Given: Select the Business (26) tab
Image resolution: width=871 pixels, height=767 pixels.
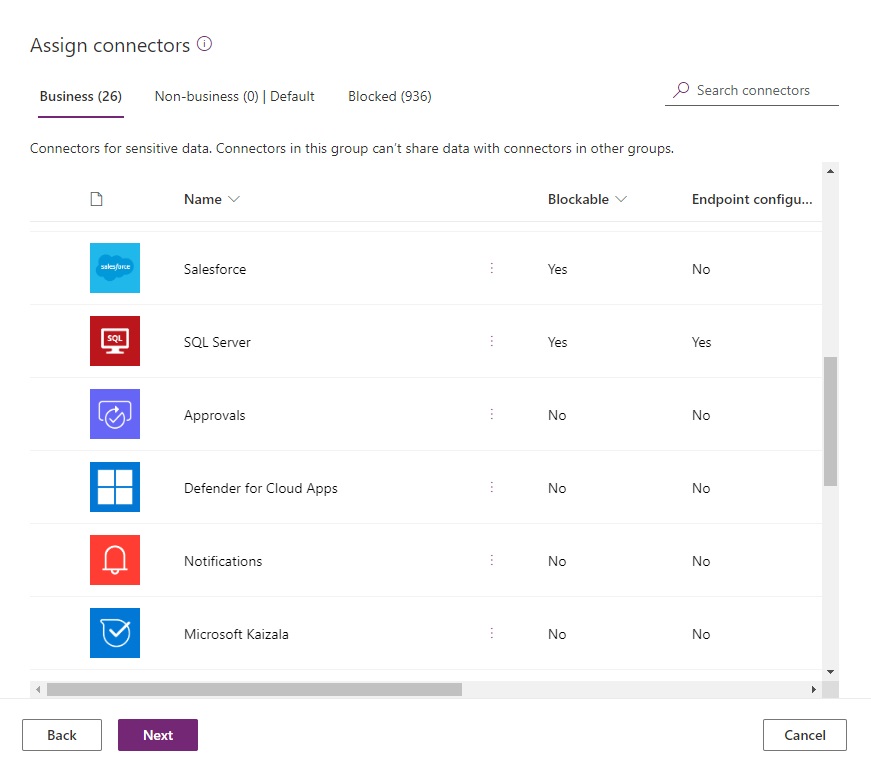Looking at the screenshot, I should pos(80,96).
